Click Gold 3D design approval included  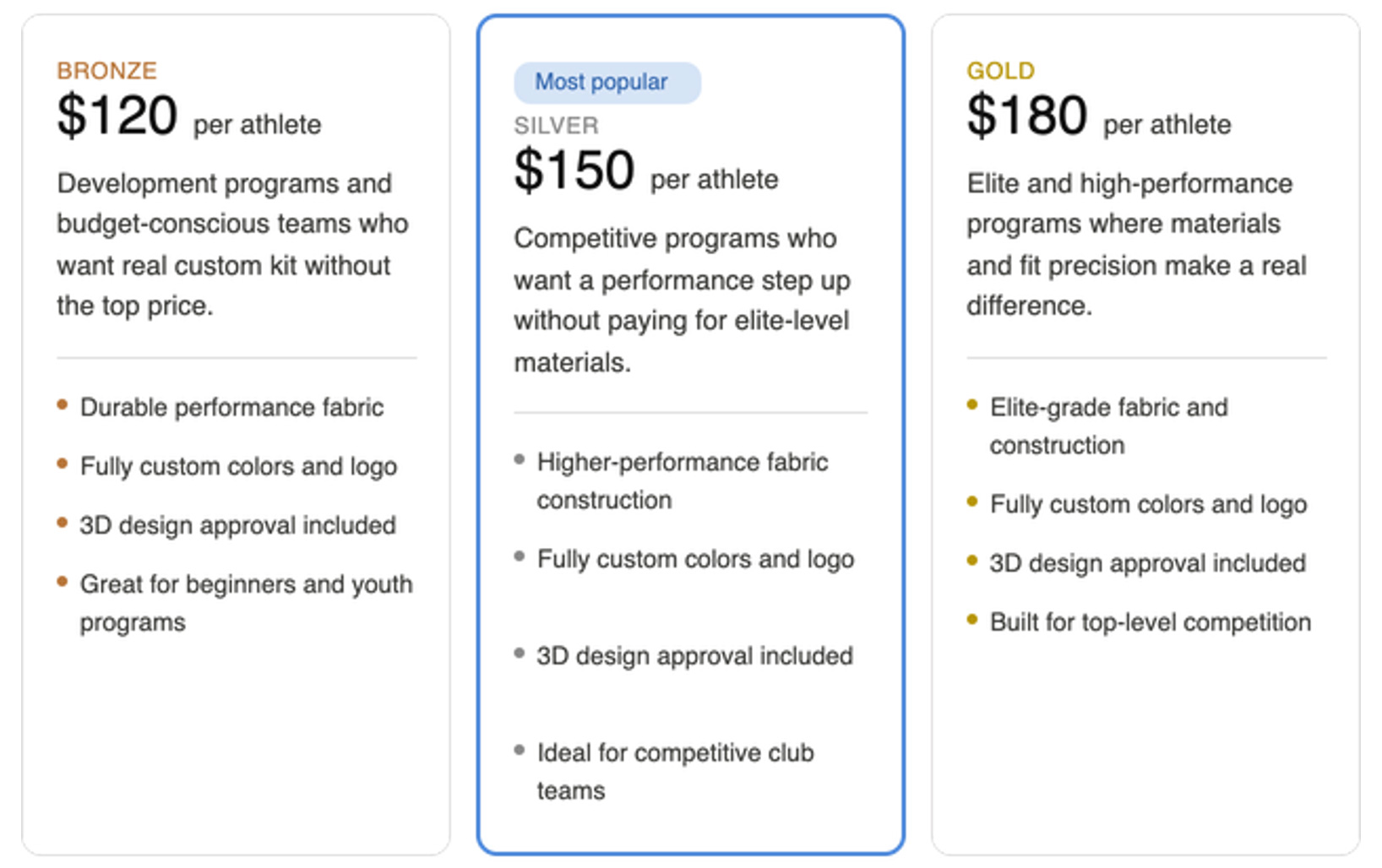(1148, 563)
